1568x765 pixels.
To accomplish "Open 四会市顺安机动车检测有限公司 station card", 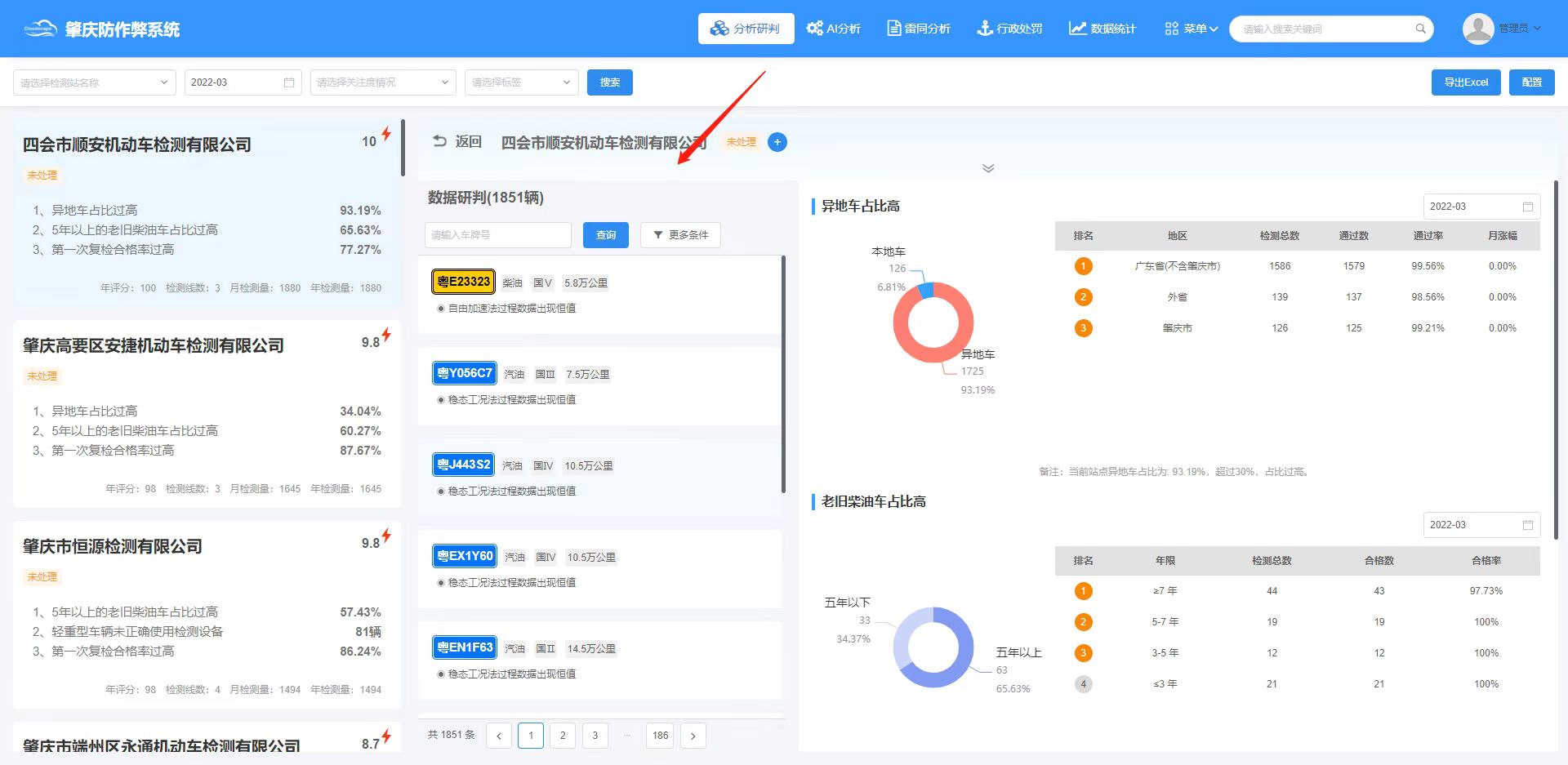I will point(207,212).
